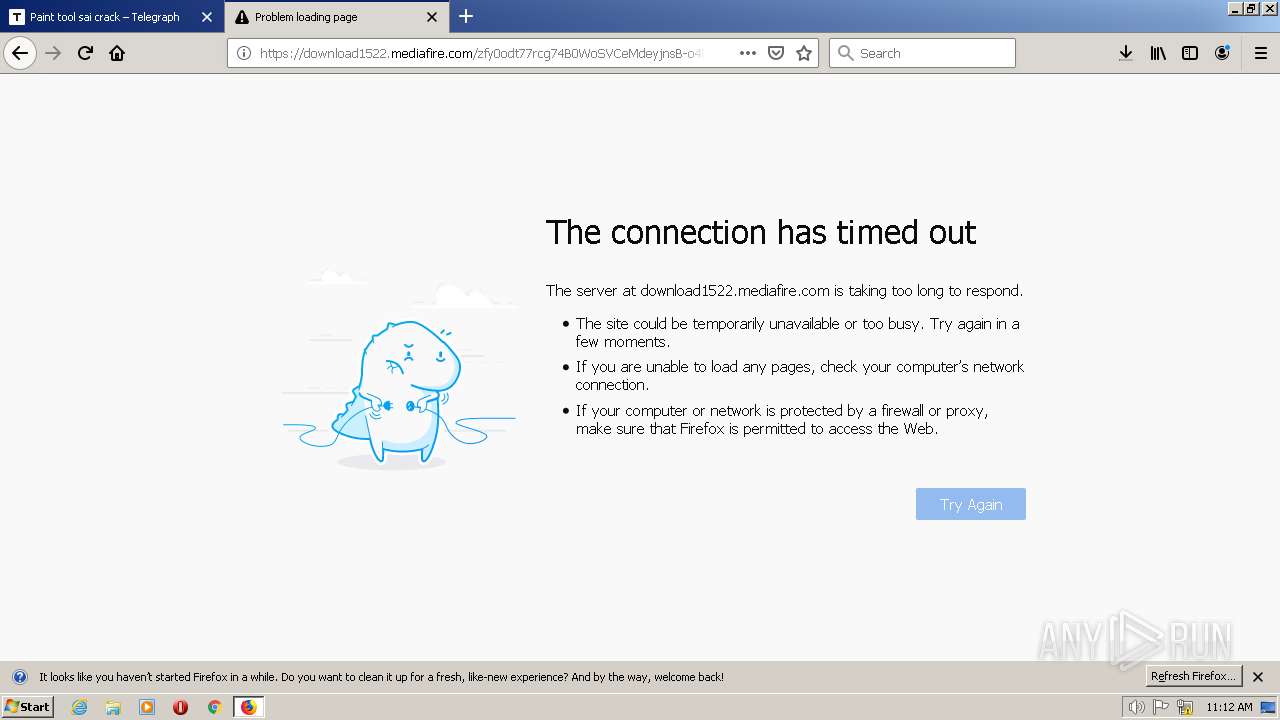Close the Problem loading page tab
The height and width of the screenshot is (720, 1280).
(x=432, y=17)
